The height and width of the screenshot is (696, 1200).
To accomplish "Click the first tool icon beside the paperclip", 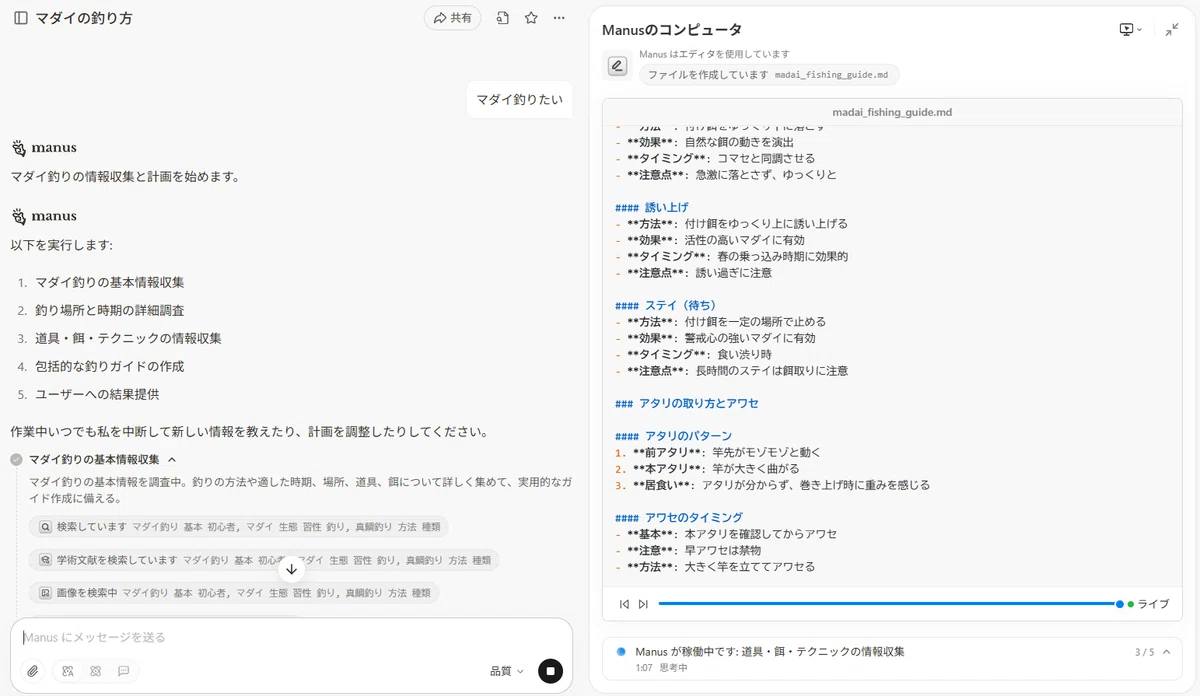I will tap(68, 671).
